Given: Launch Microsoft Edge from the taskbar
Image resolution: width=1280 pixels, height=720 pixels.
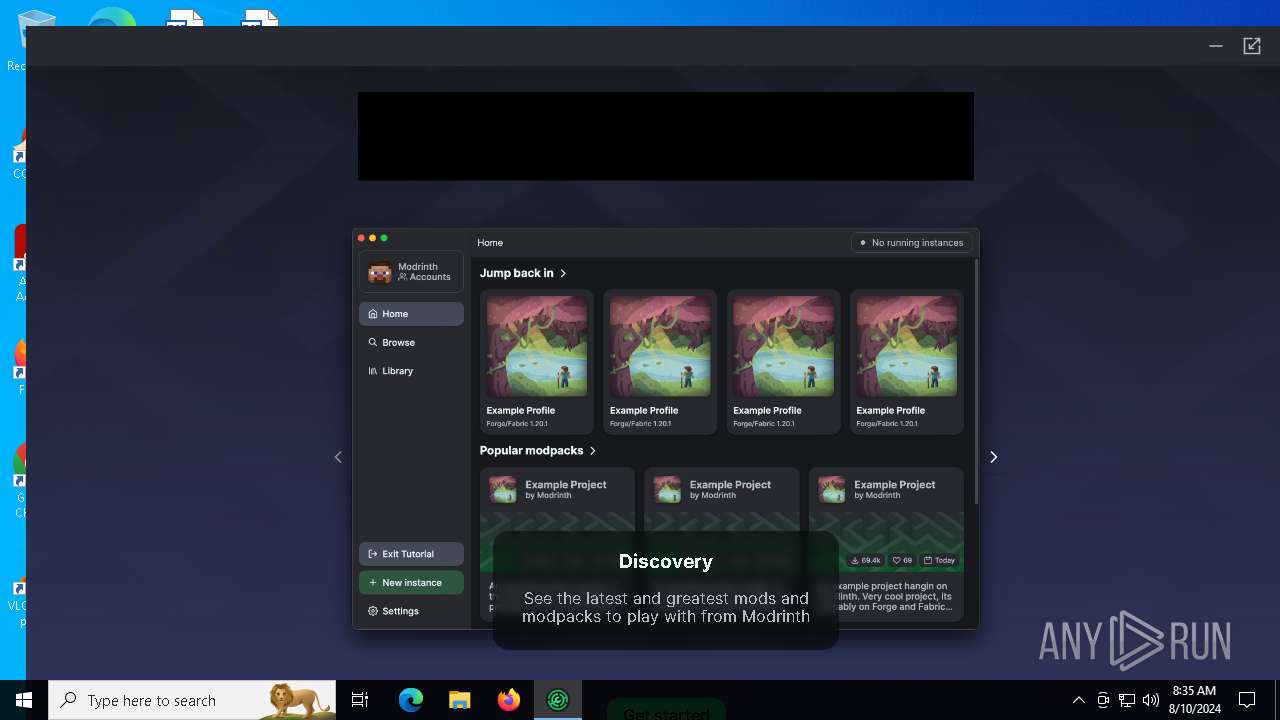Looking at the screenshot, I should pos(411,700).
